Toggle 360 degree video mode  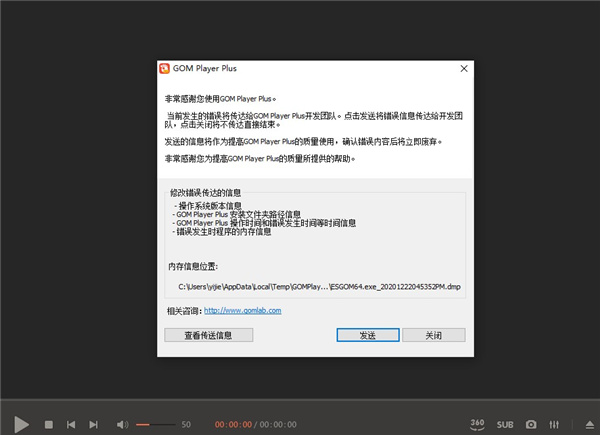[x=478, y=424]
